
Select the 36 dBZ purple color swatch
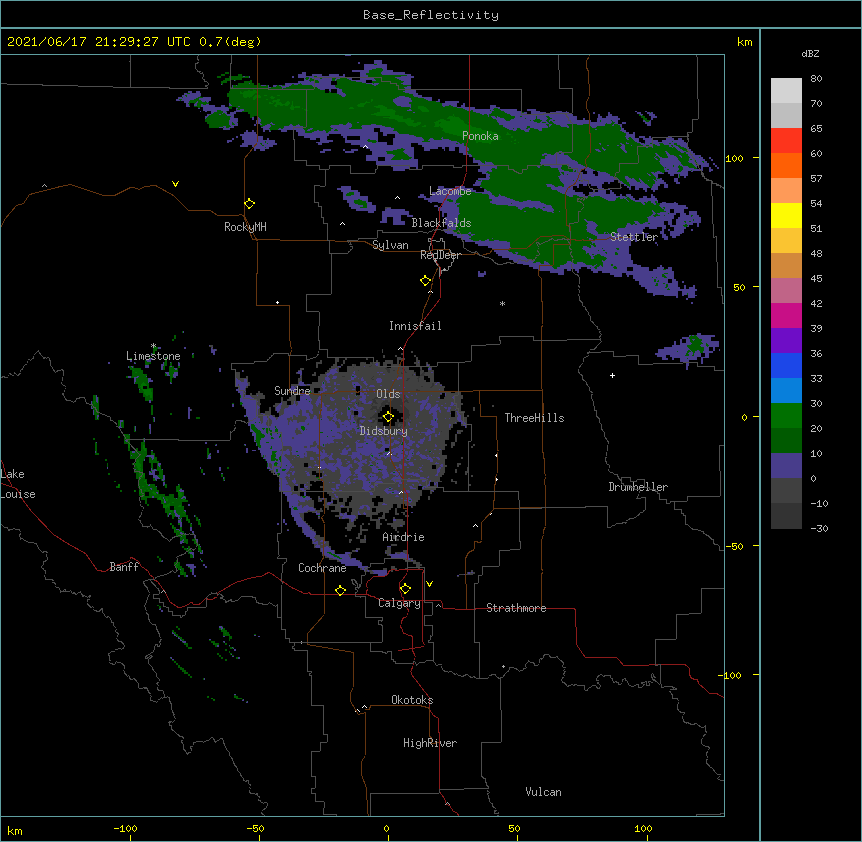point(786,341)
